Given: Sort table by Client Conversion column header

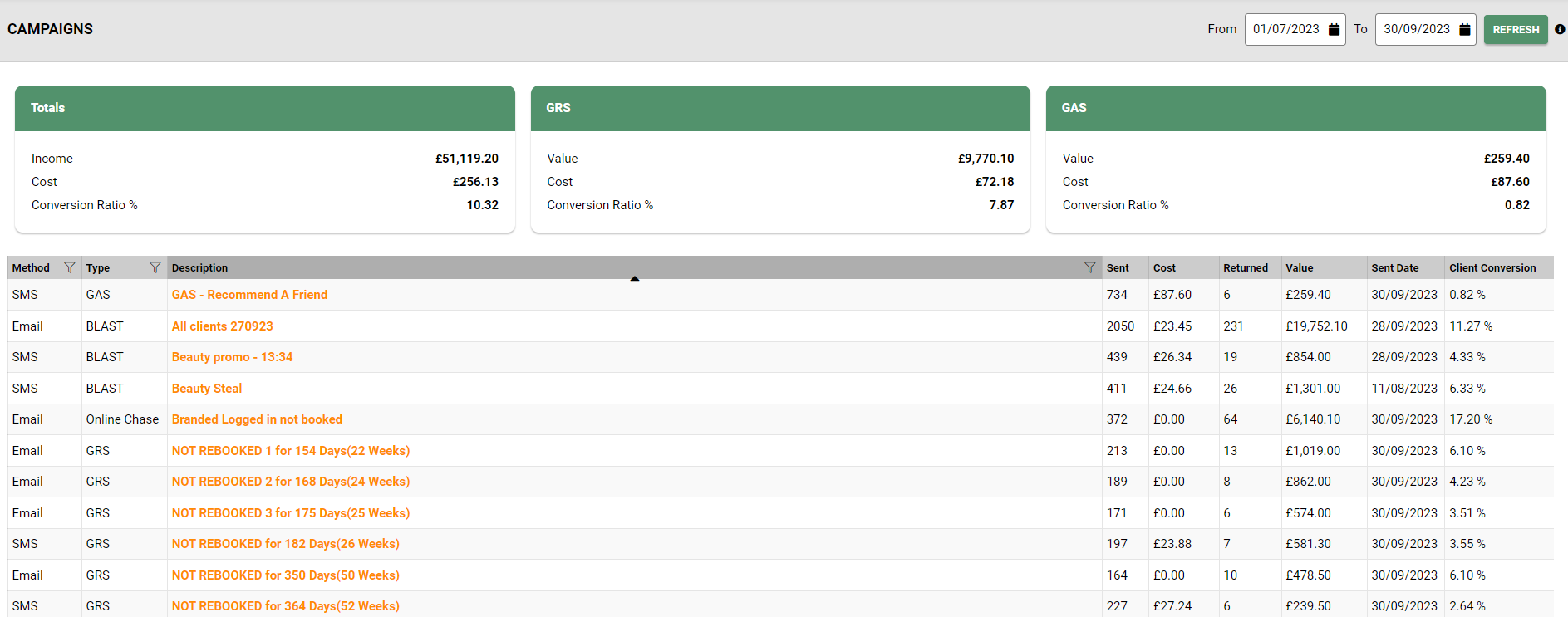Looking at the screenshot, I should [1492, 267].
